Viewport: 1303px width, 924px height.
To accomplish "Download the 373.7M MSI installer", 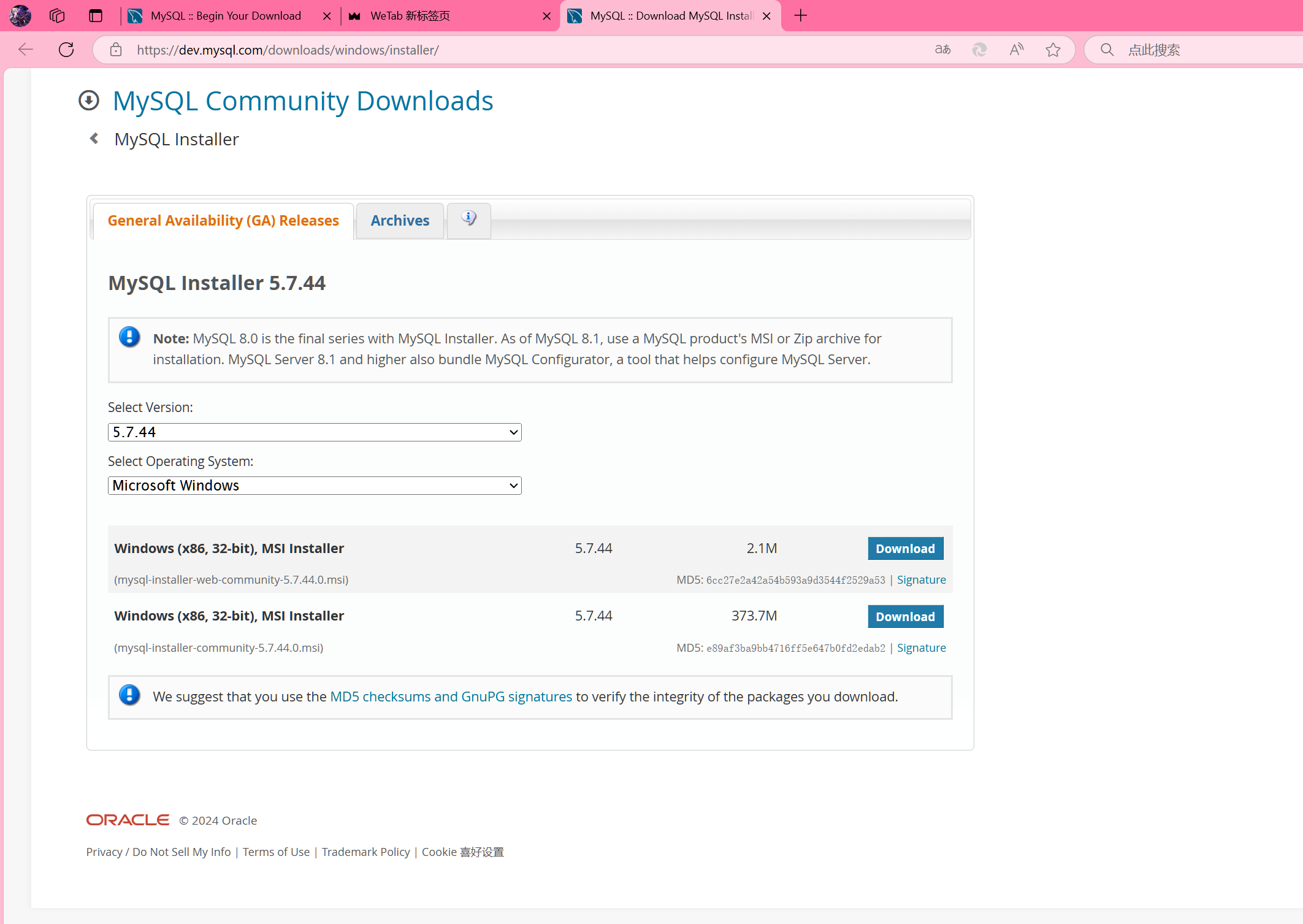I will tap(905, 616).
